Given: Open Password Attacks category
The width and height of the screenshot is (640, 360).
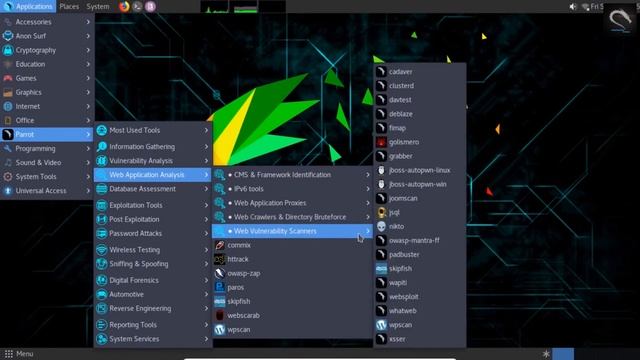Looking at the screenshot, I should point(153,233).
